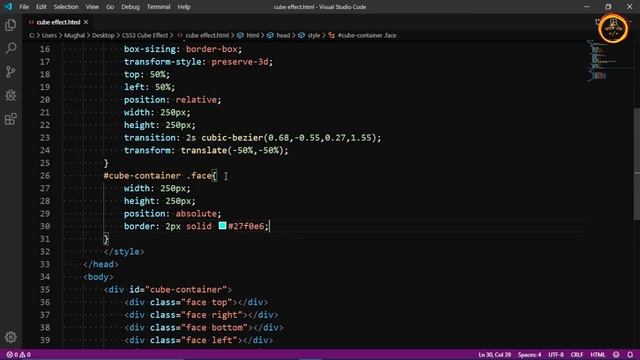Change file encoding via UTF-8

pos(556,355)
